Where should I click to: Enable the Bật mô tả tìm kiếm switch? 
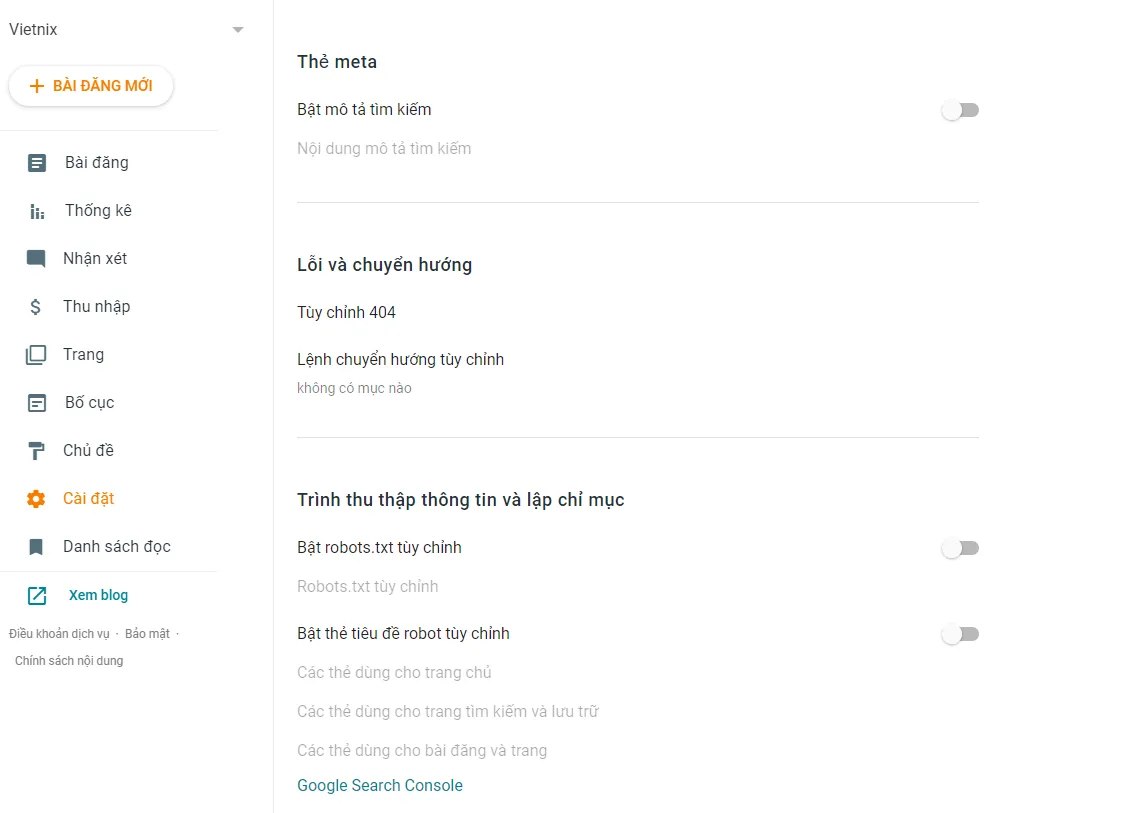coord(960,110)
